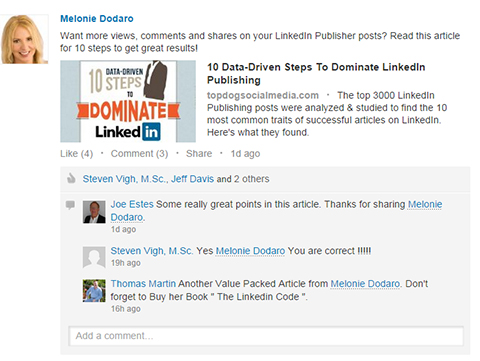Click Comment (3) on the post
This screenshot has width=480, height=361.
coord(139,154)
